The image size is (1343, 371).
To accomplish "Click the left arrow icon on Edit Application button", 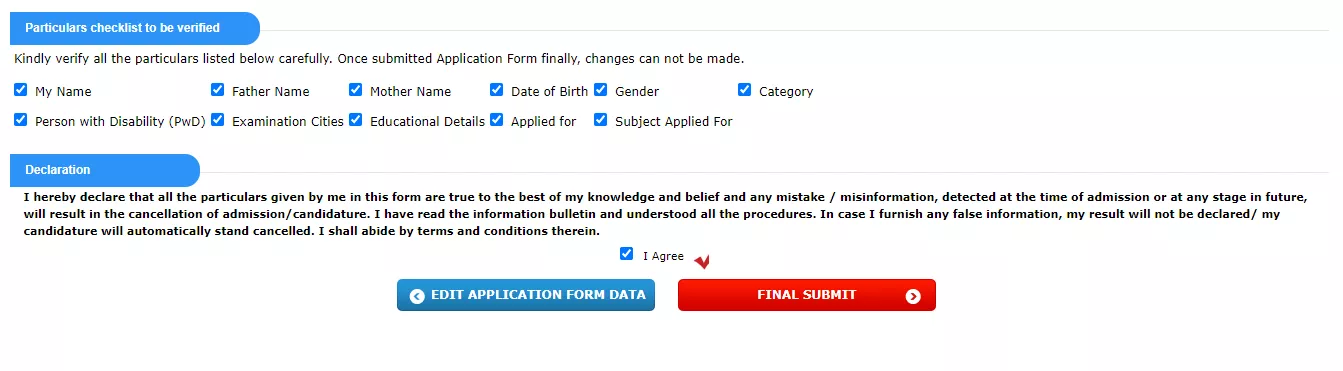I will tap(417, 296).
